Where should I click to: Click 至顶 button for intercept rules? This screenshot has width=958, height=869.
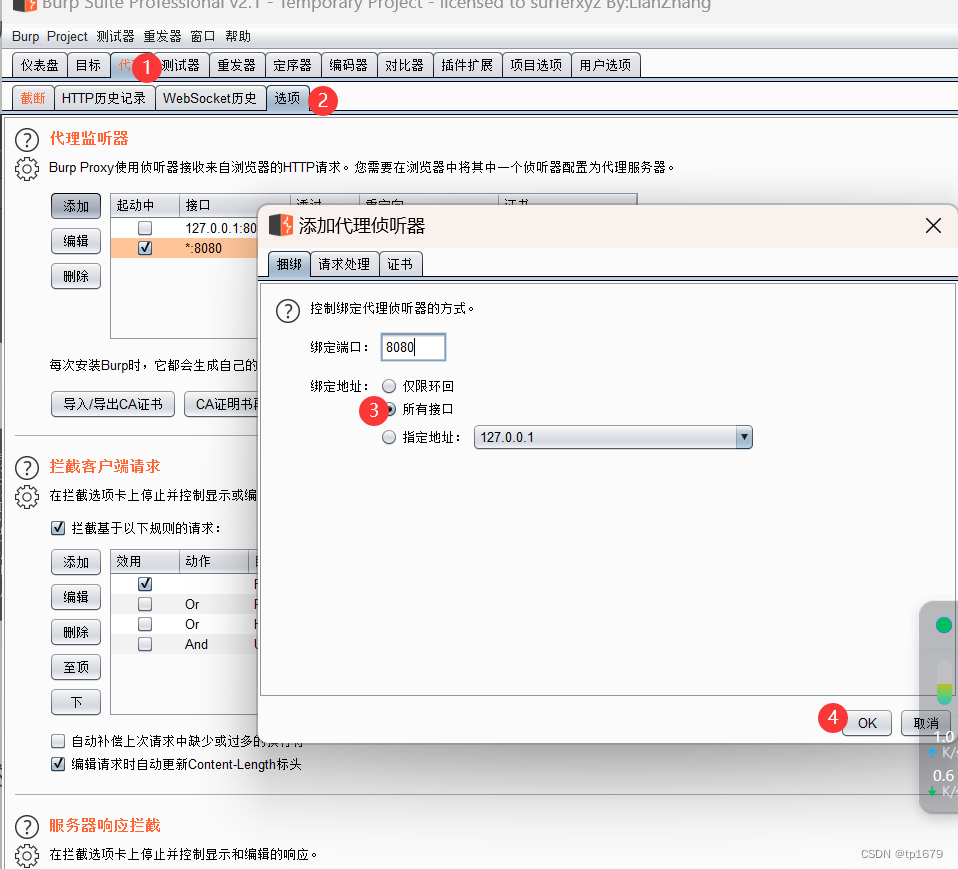click(x=76, y=667)
